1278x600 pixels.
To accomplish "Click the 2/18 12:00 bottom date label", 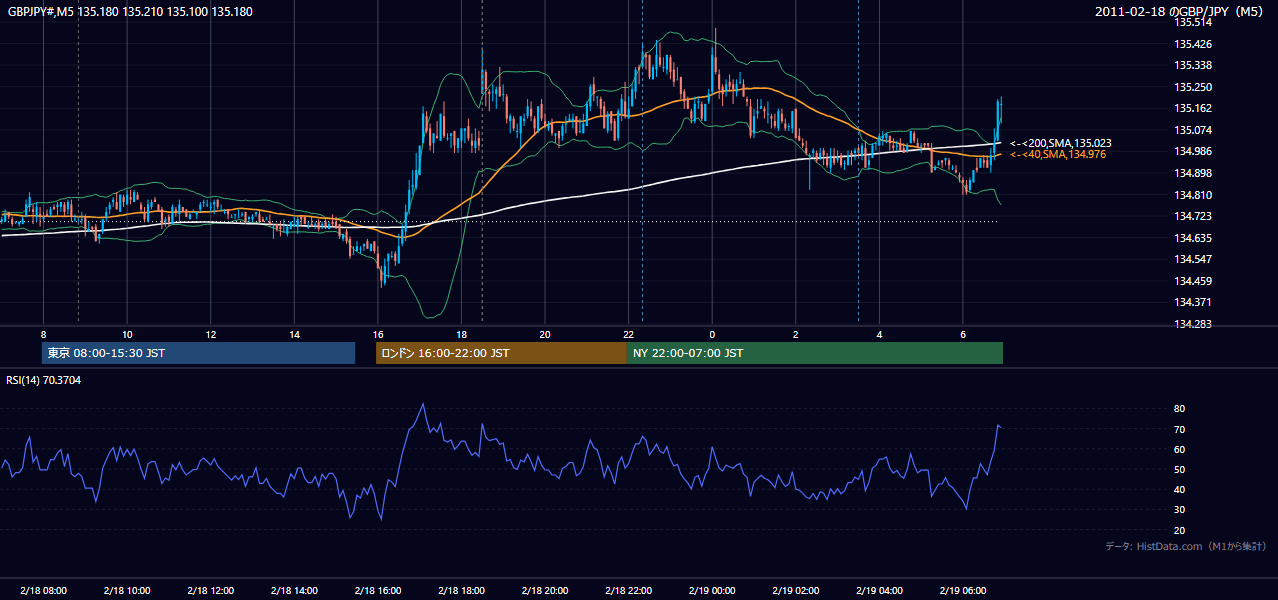I will 211,591.
